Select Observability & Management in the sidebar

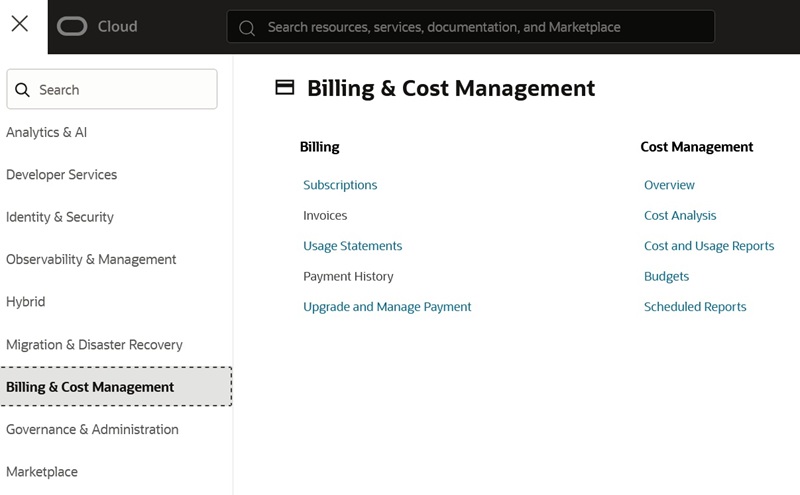91,260
